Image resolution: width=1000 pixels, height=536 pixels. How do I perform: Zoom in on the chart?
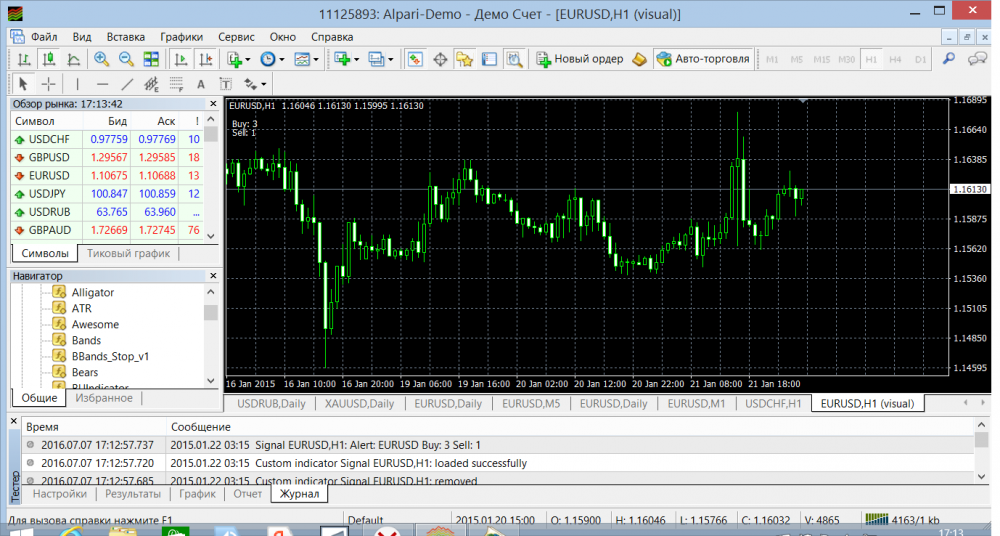(101, 59)
